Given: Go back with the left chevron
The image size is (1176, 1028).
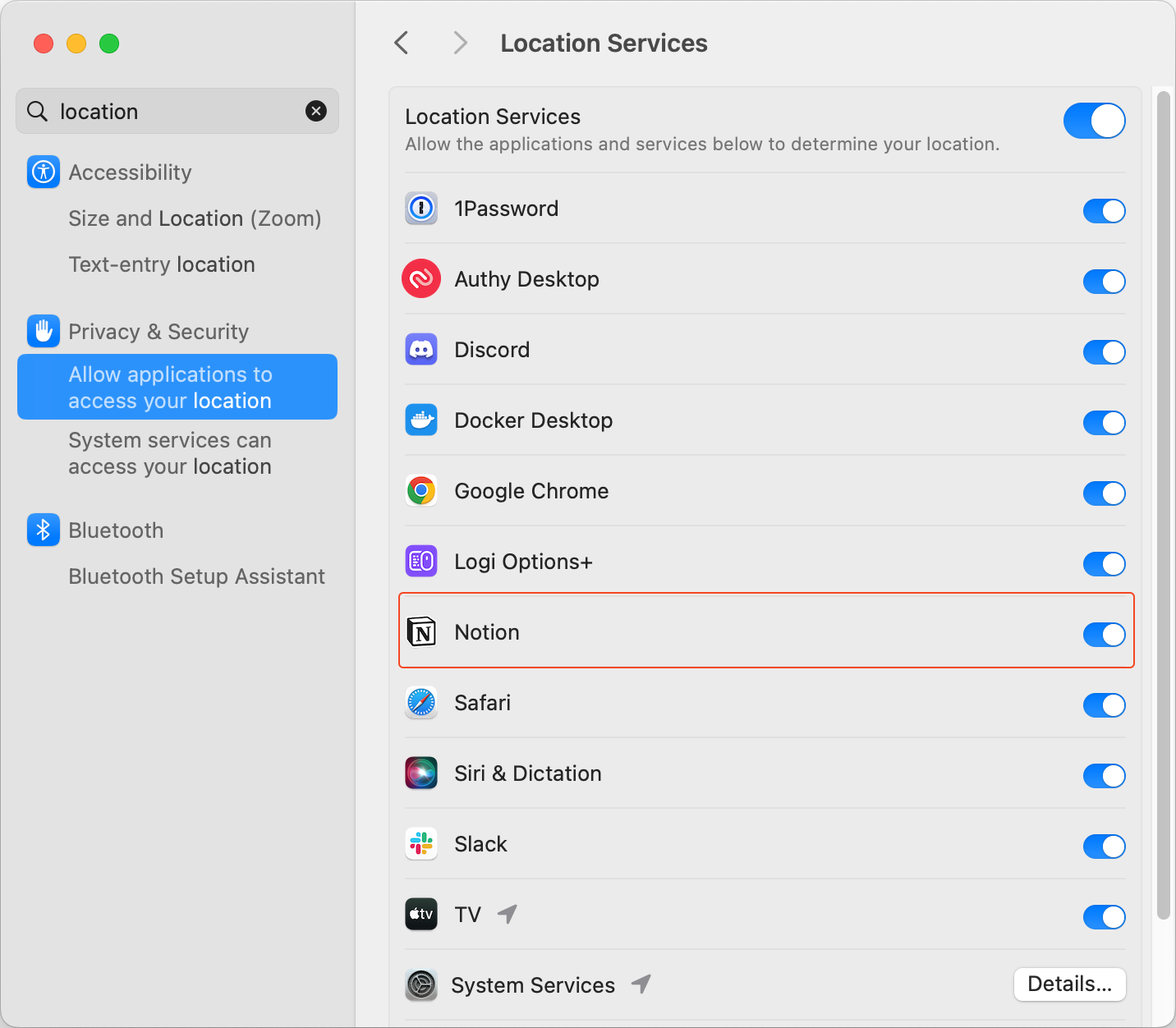Looking at the screenshot, I should (x=402, y=43).
